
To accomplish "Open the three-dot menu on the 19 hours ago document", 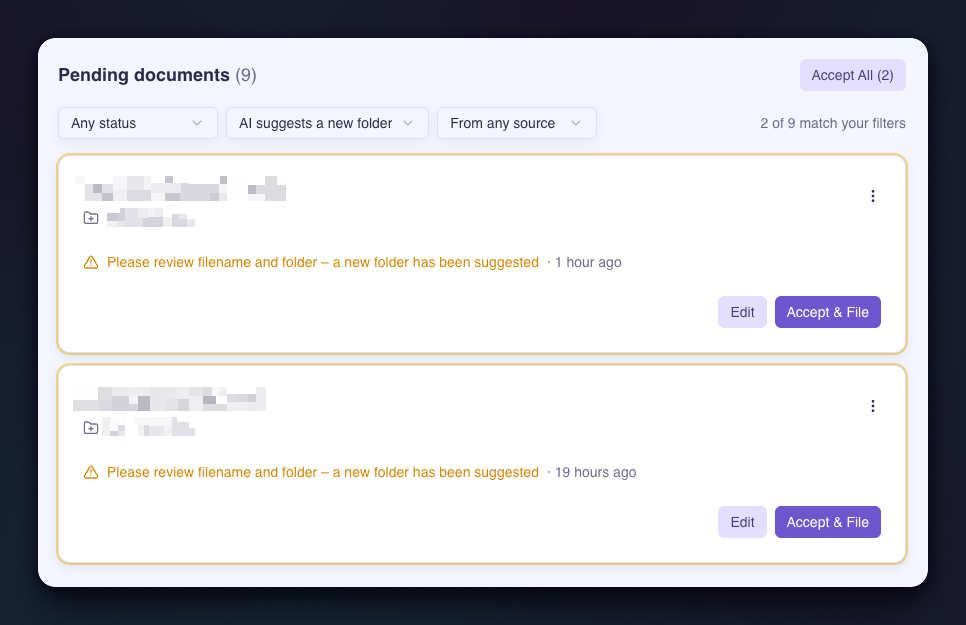I will [x=872, y=406].
